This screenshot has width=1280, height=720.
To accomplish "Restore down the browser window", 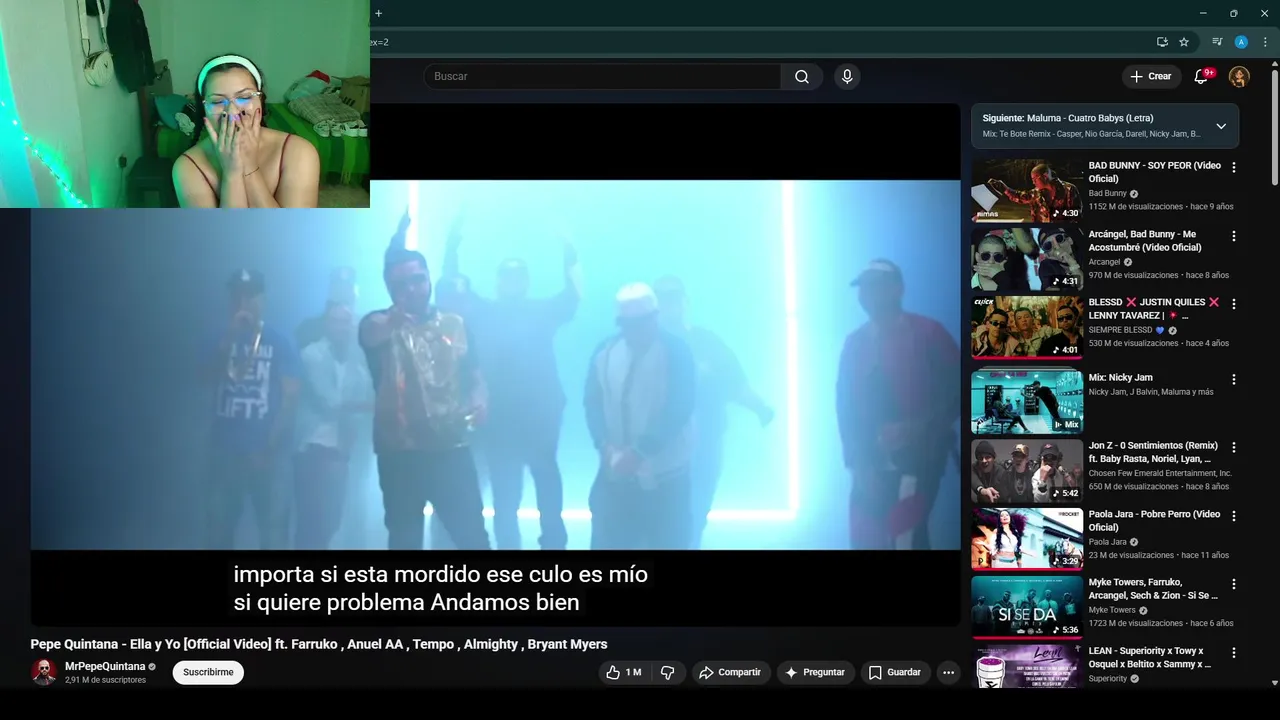I will pos(1233,13).
